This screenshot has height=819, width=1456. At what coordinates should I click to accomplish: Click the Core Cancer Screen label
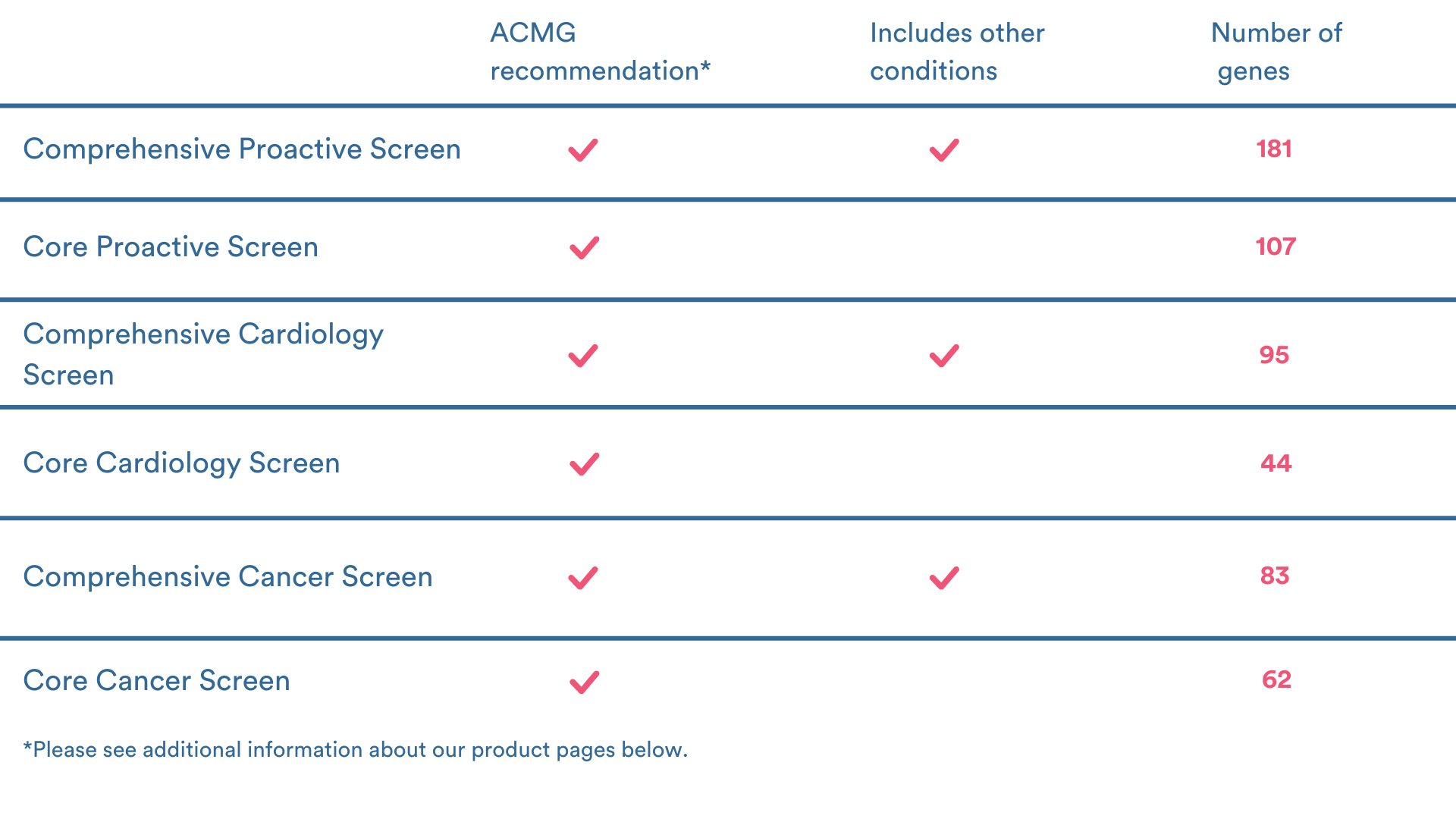coord(156,681)
